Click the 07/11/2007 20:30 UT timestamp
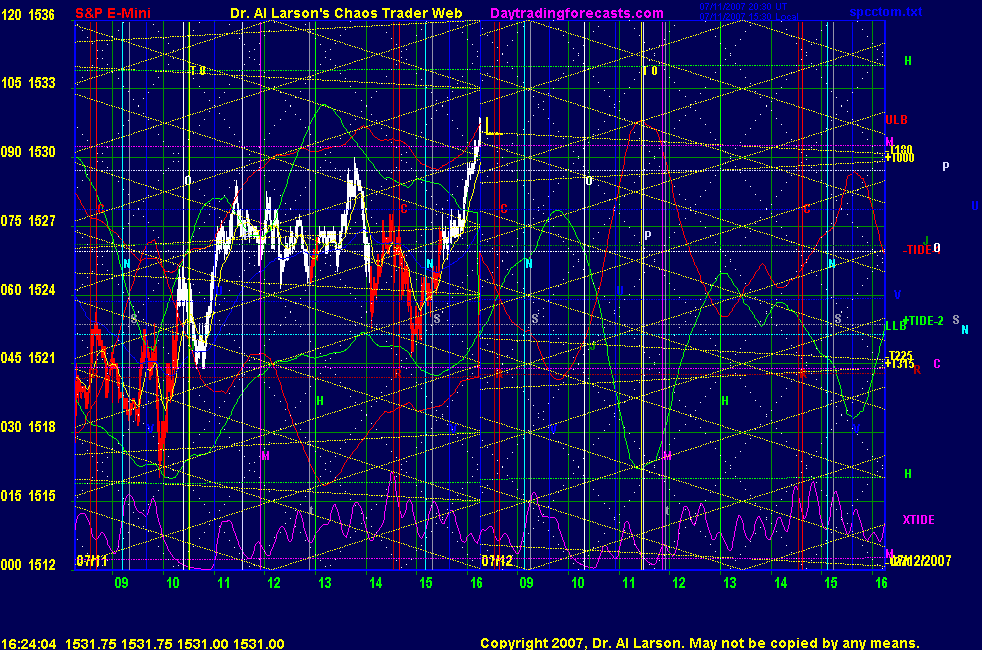 (x=743, y=7)
